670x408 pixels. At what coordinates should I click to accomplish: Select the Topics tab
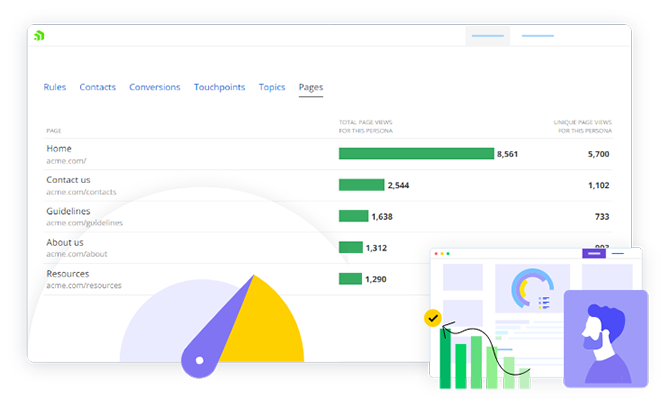coord(272,88)
